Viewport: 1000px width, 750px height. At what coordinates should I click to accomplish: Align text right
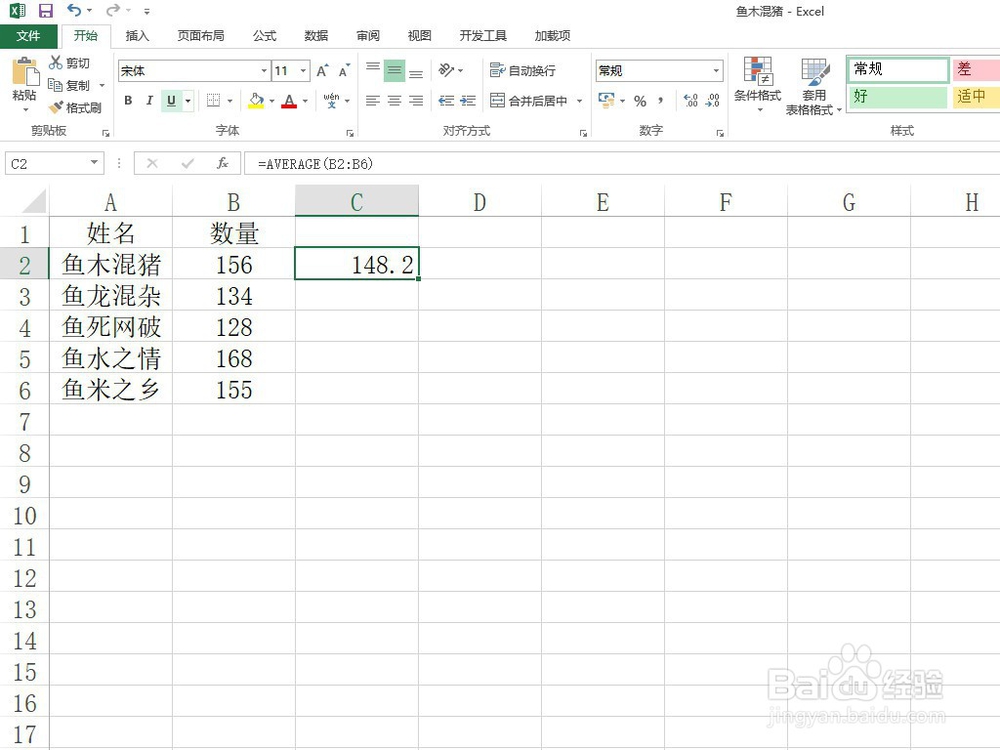pos(416,100)
